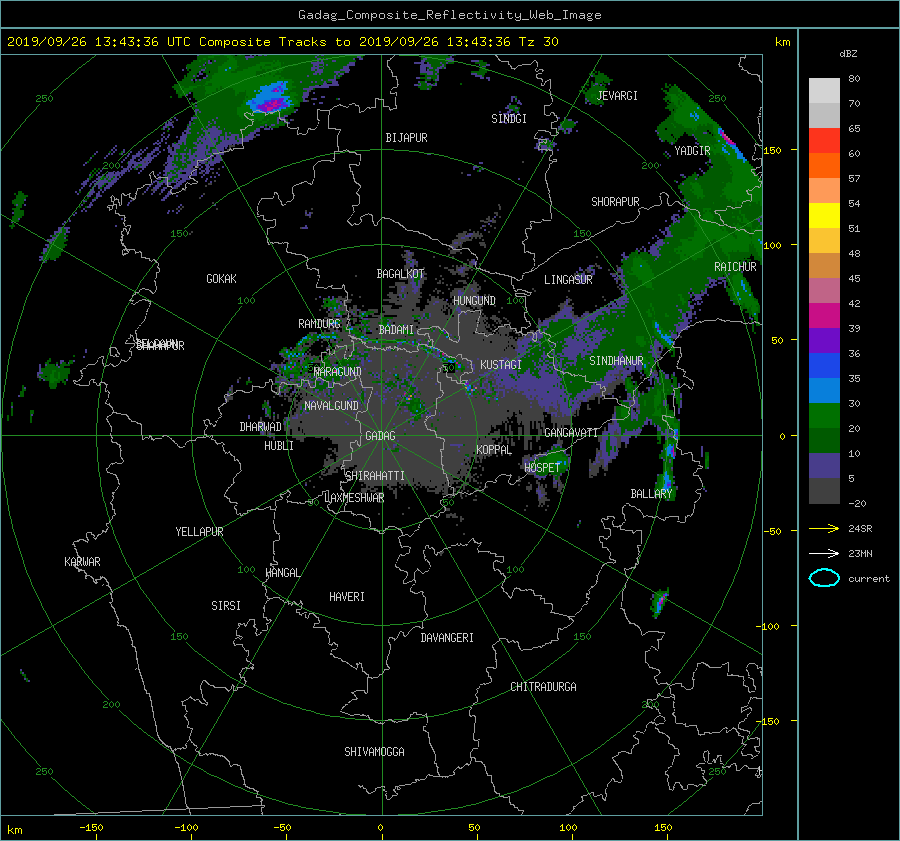Click the HUNGUND city label
The height and width of the screenshot is (841, 900).
pos(474,301)
